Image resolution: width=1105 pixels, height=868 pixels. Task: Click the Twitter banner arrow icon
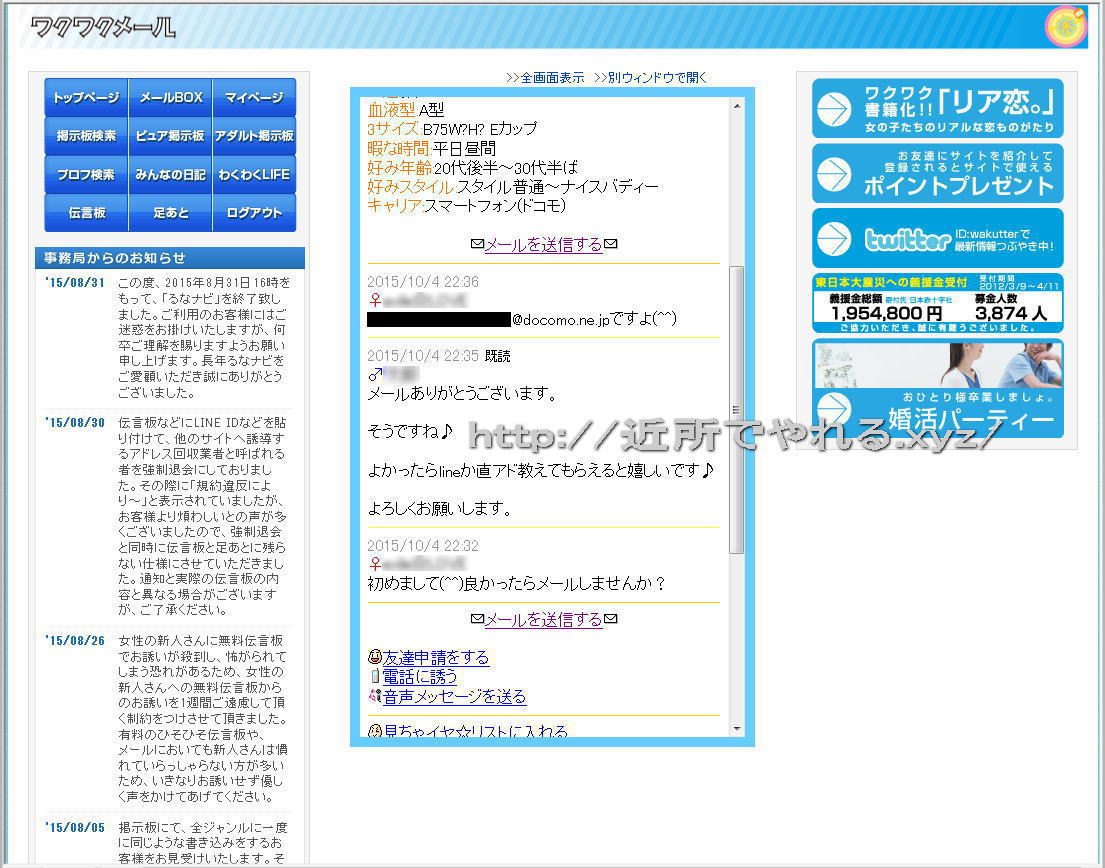pyautogui.click(x=833, y=239)
